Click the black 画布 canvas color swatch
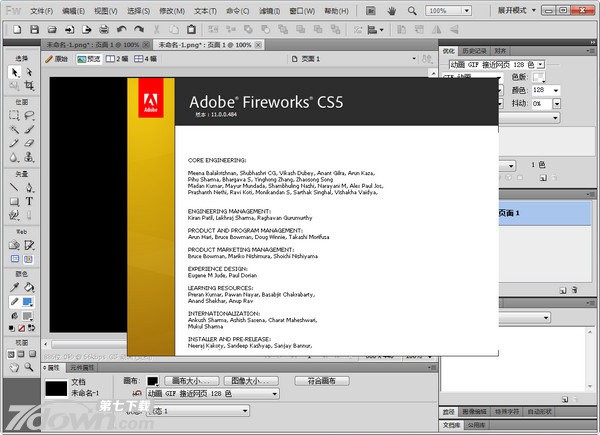This screenshot has height=435, width=600. [152, 381]
